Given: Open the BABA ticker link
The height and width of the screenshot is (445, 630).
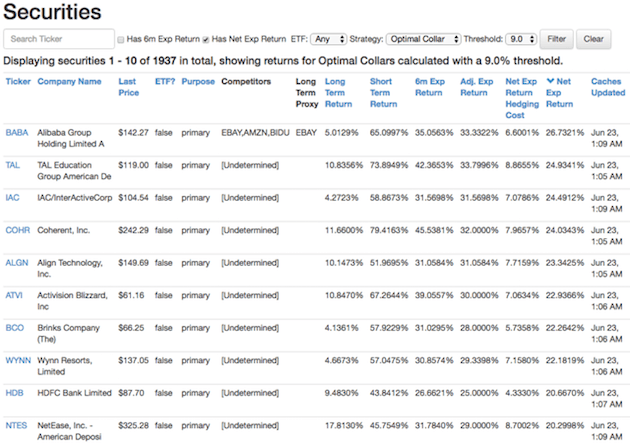Looking at the screenshot, I should [17, 132].
